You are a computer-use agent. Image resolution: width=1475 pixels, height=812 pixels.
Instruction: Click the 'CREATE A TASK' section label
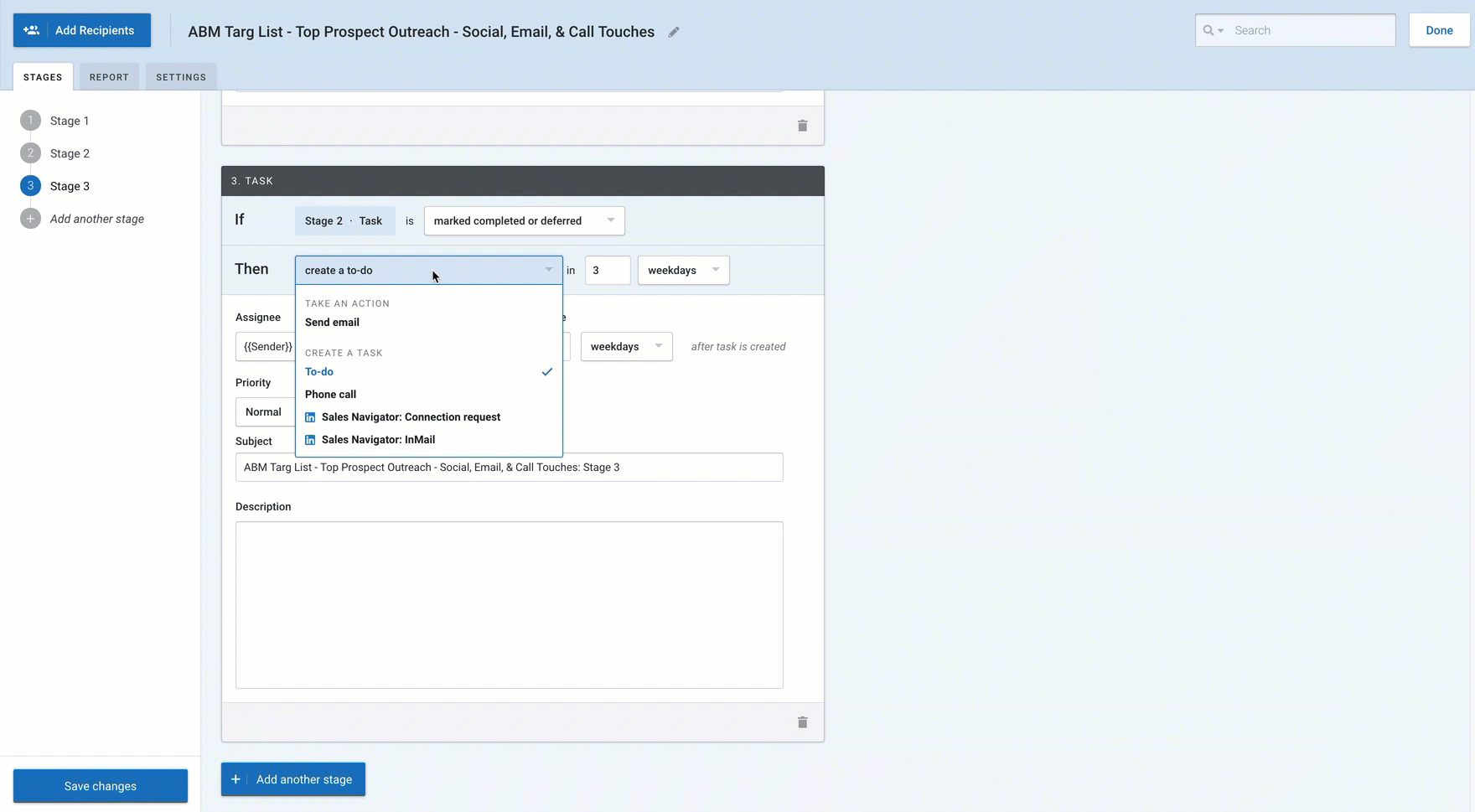(344, 353)
